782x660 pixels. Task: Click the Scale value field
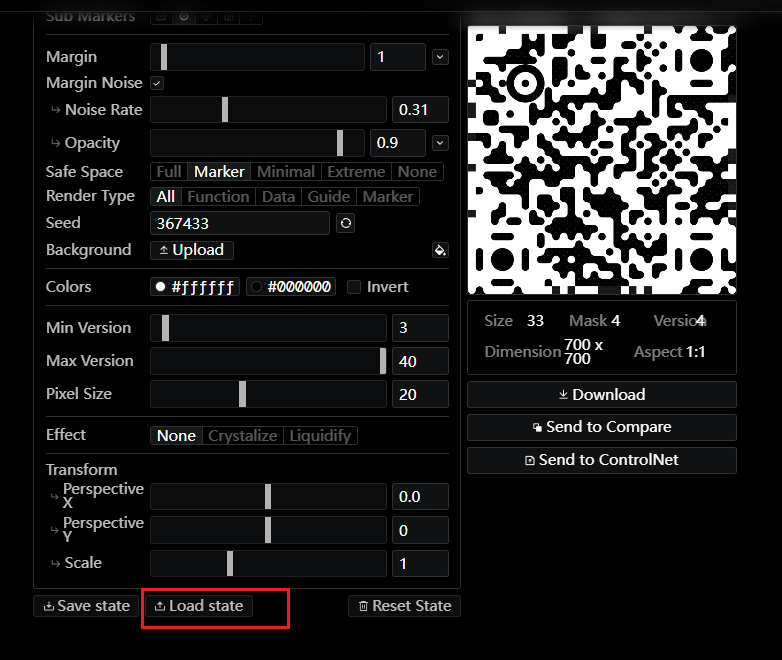click(420, 563)
